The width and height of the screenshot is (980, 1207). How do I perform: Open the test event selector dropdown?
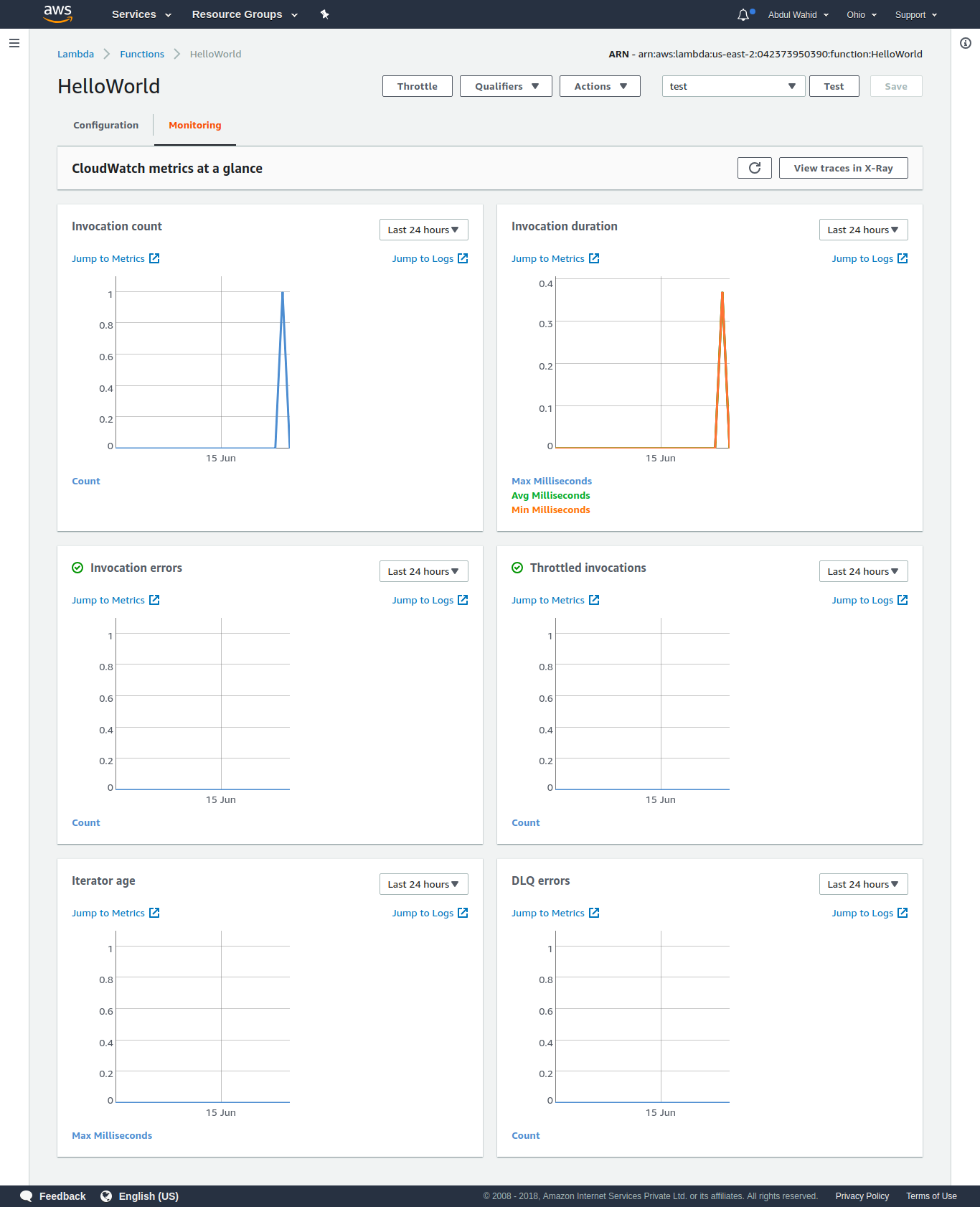(x=733, y=86)
